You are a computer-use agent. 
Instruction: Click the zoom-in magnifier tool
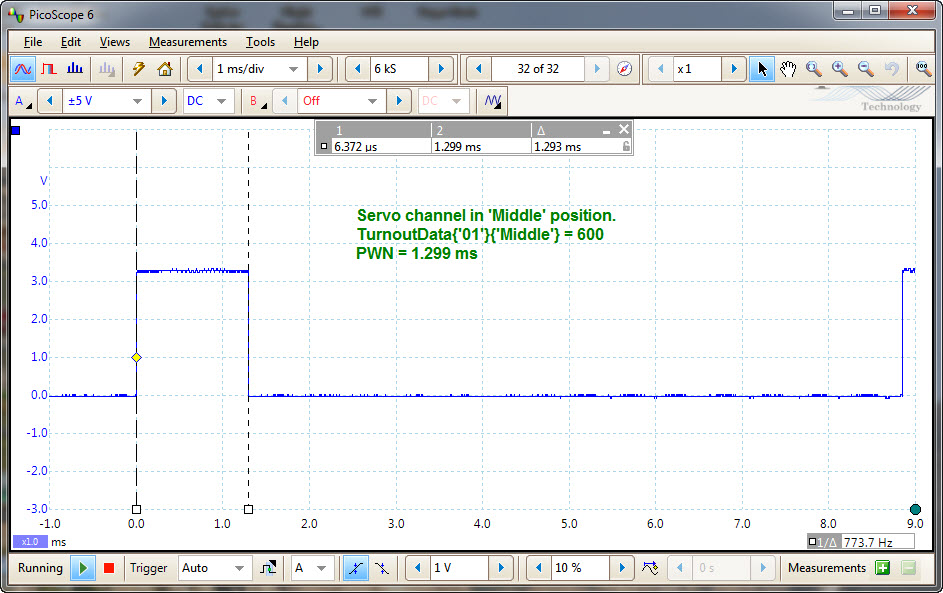[x=840, y=69]
